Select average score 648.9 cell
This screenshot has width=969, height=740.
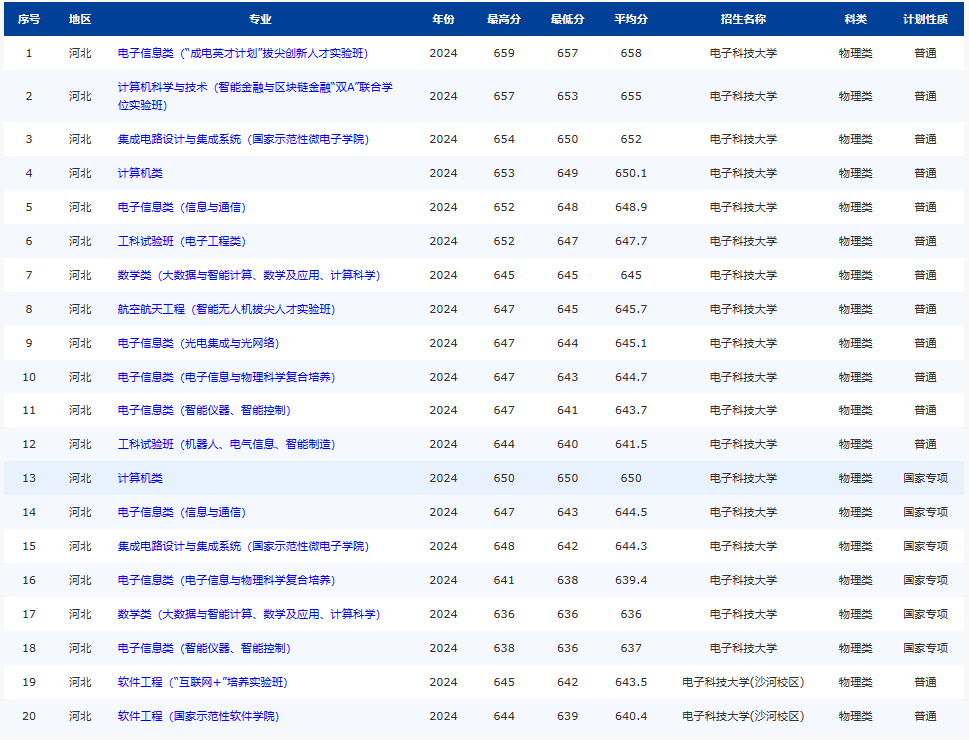[x=631, y=207]
